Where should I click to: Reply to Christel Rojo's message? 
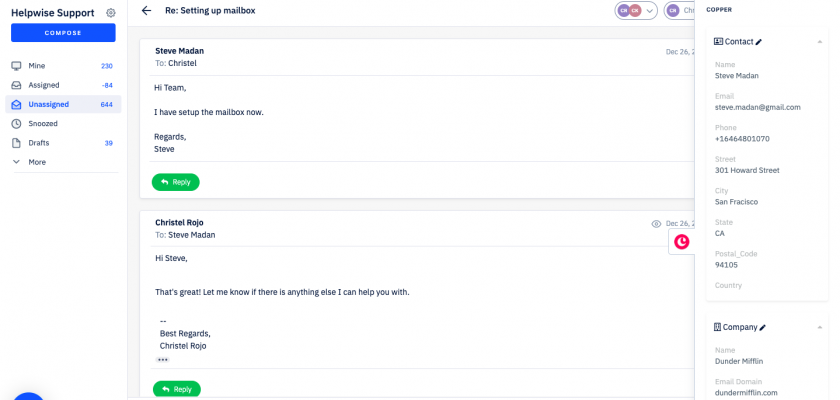coord(176,389)
